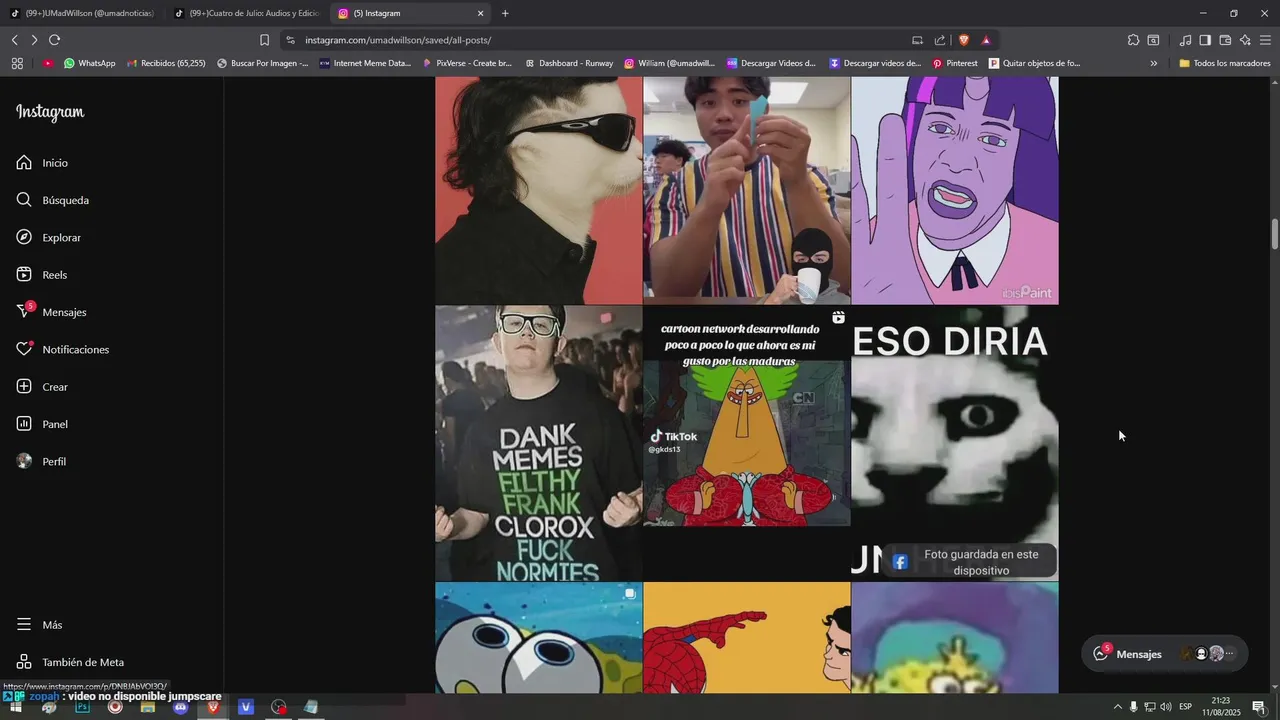The width and height of the screenshot is (1280, 720).
Task: Click the Instagram URL address bar
Action: pyautogui.click(x=590, y=40)
